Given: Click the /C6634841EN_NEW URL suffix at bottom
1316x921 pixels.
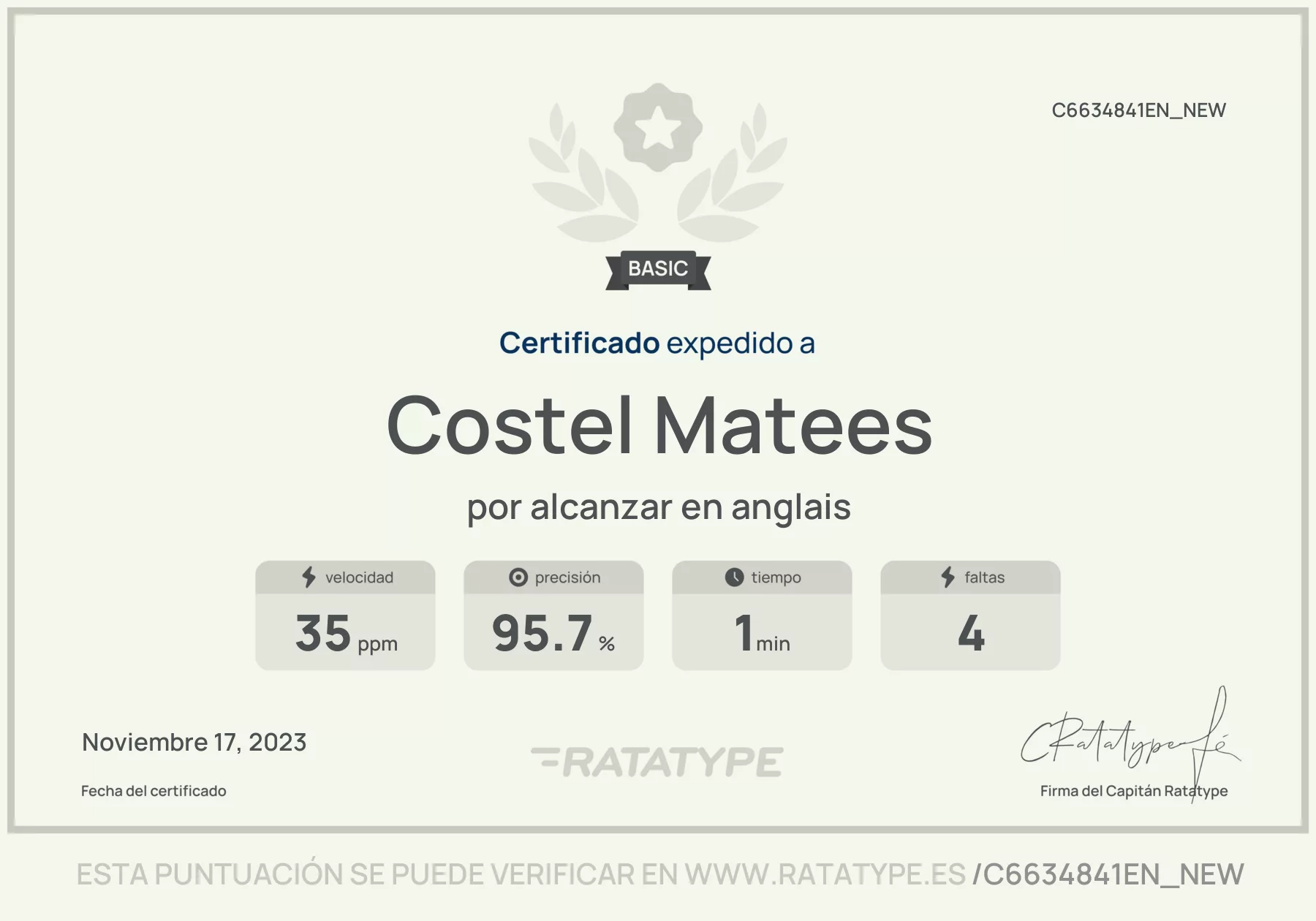Looking at the screenshot, I should point(1108,875).
